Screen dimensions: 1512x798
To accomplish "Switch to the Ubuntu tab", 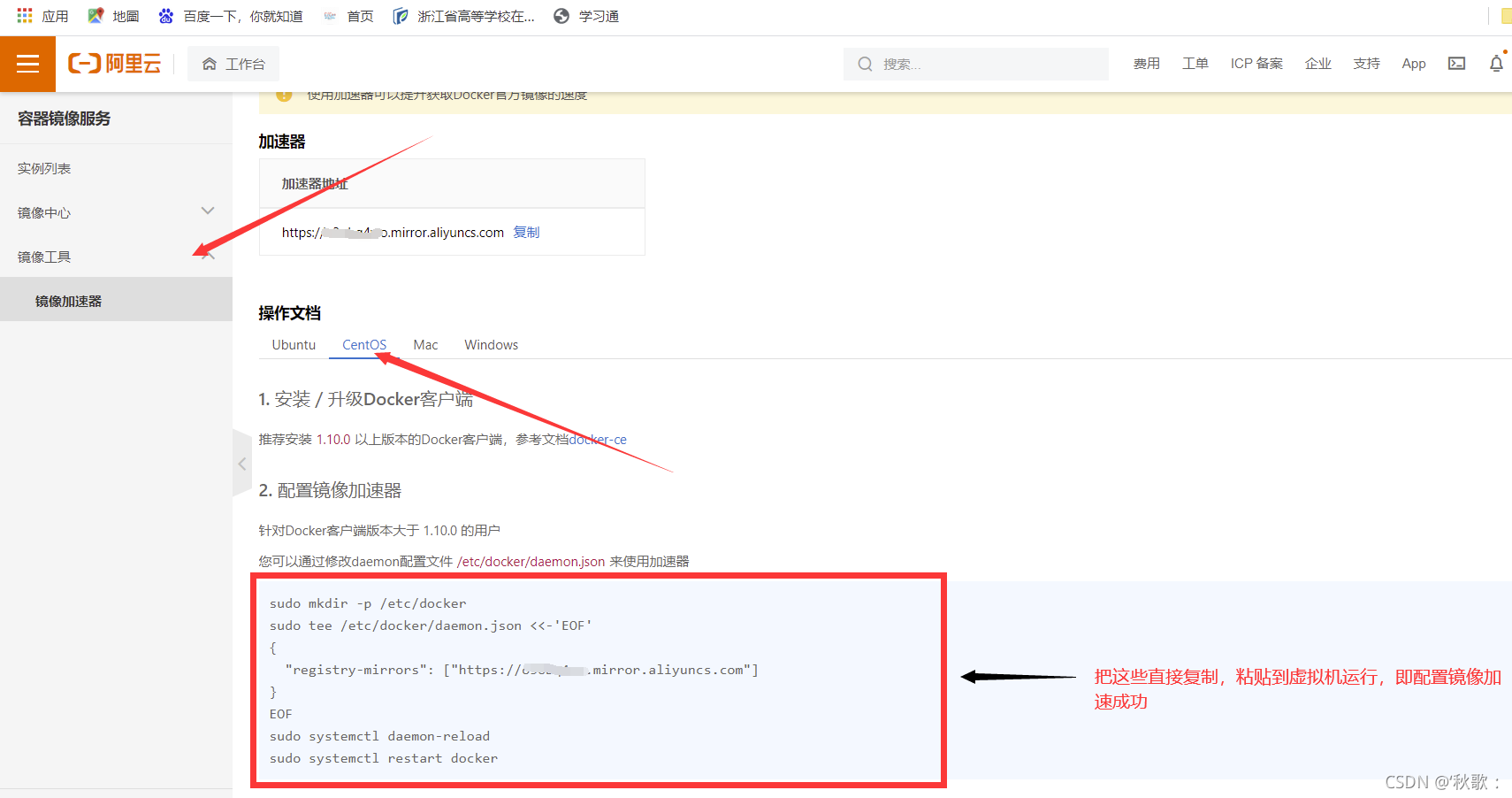I will [294, 345].
